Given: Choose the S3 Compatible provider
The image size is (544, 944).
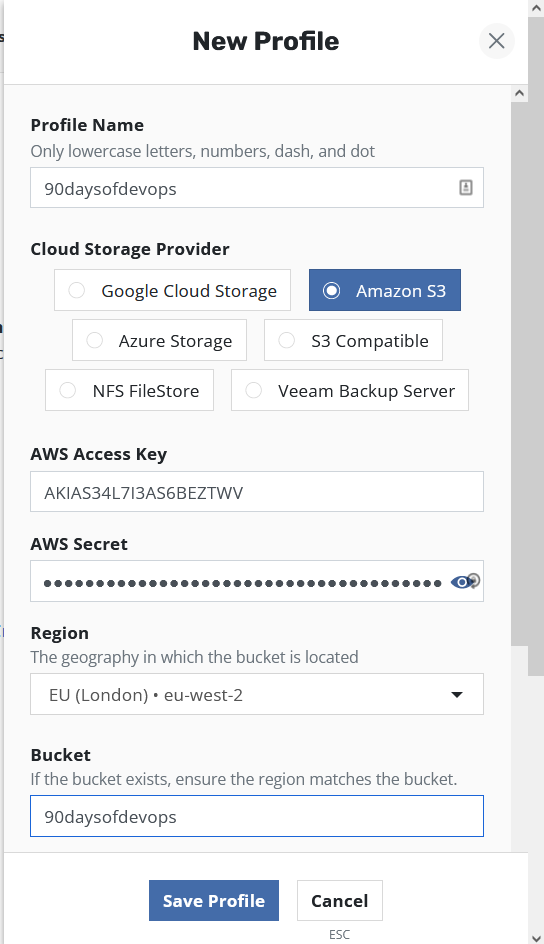Looking at the screenshot, I should (x=353, y=340).
